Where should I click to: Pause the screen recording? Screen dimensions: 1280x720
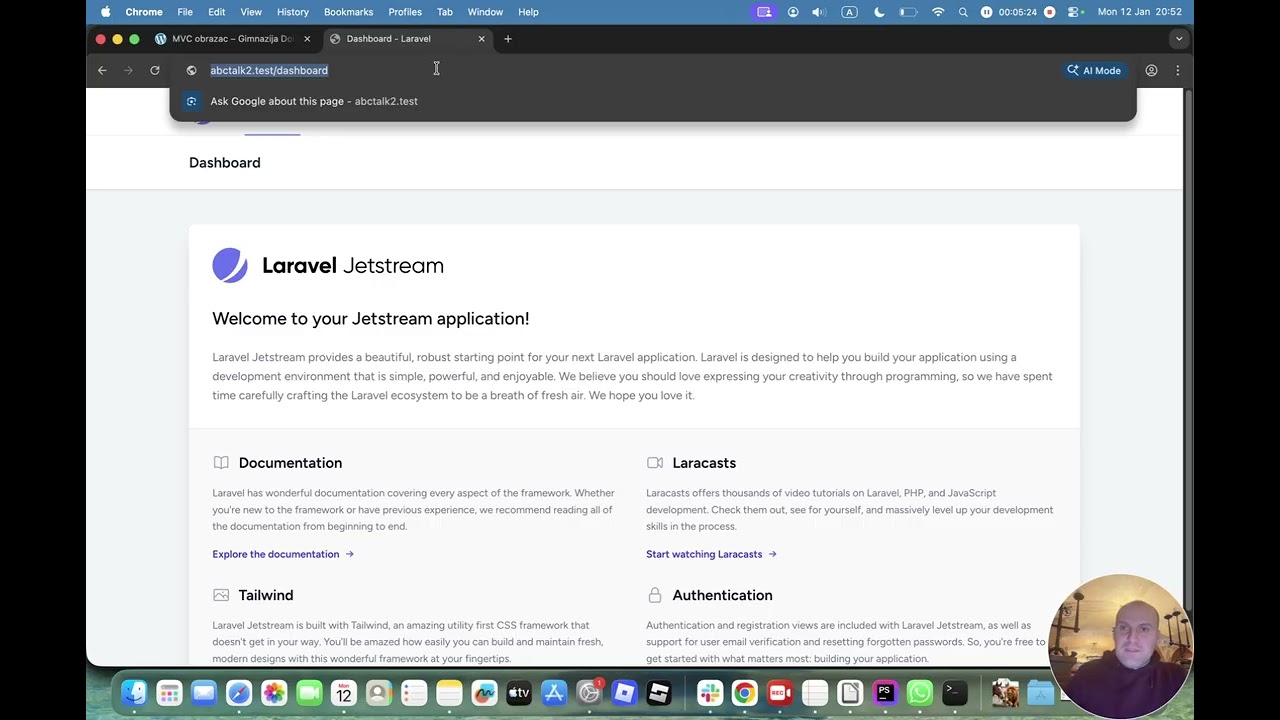987,12
